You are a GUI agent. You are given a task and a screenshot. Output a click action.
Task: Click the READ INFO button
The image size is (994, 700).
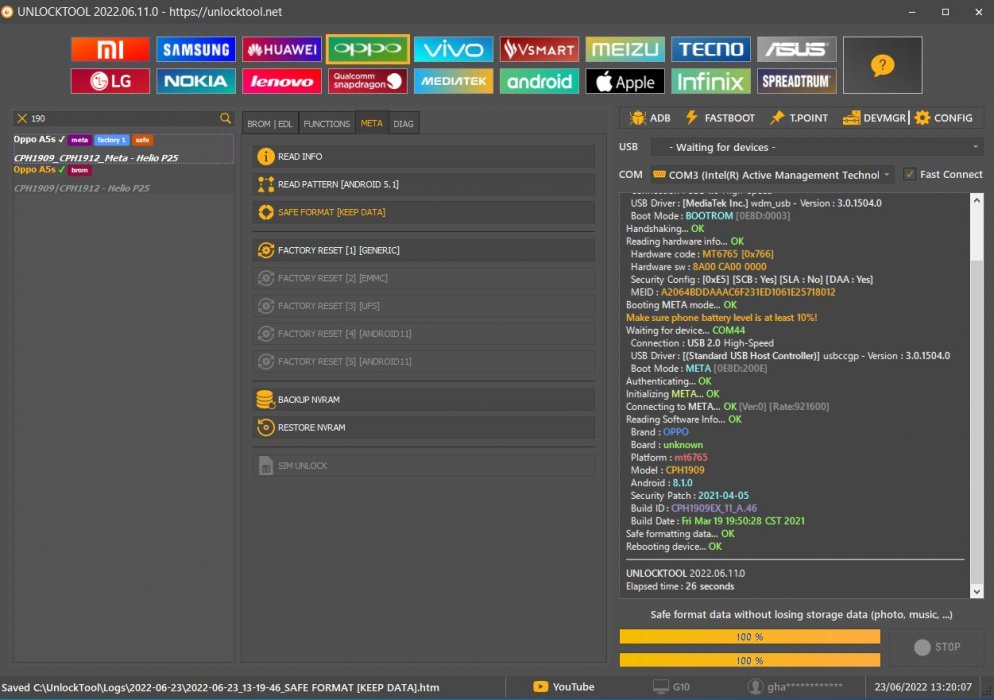[423, 157]
